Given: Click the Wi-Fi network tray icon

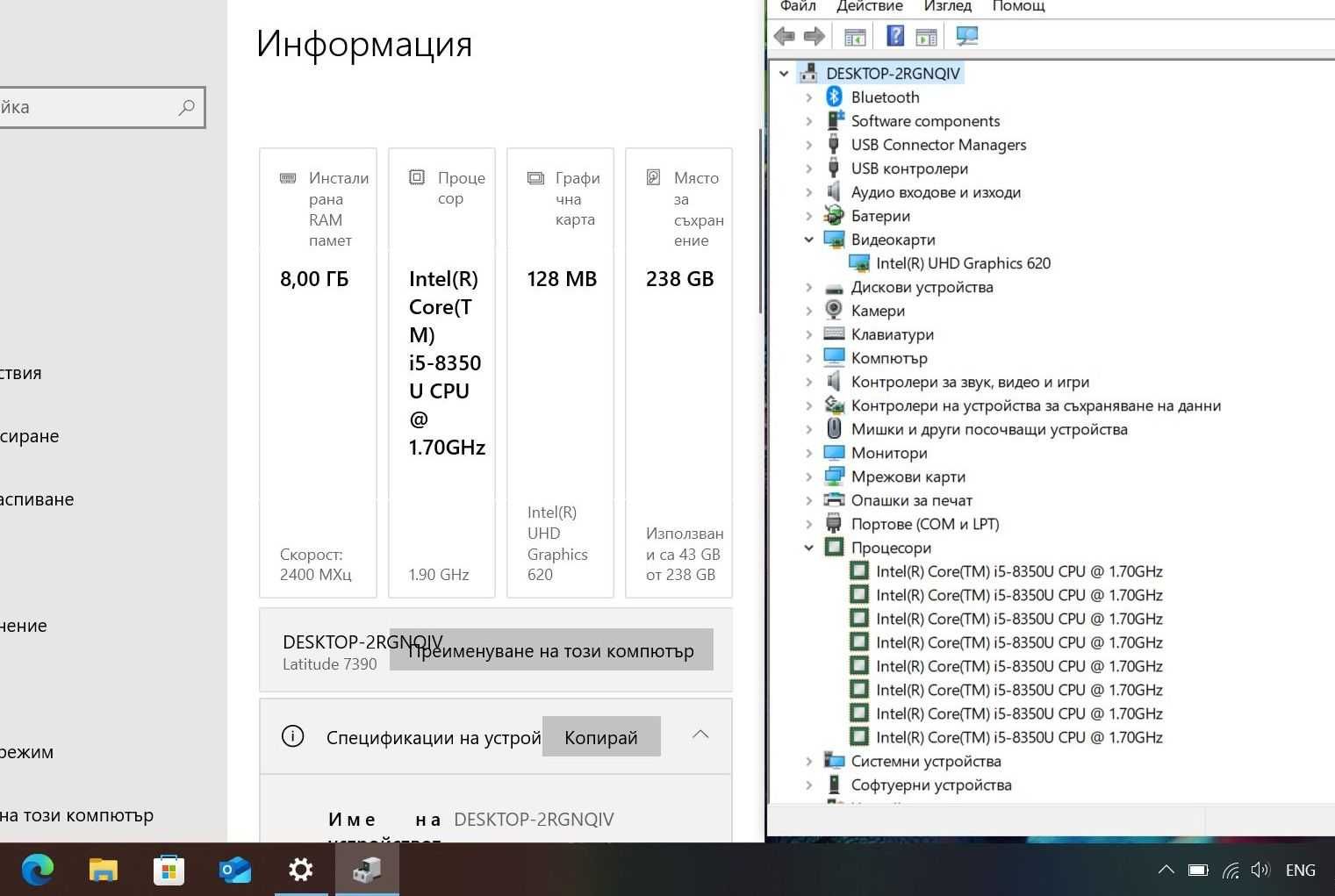Looking at the screenshot, I should point(1231,871).
